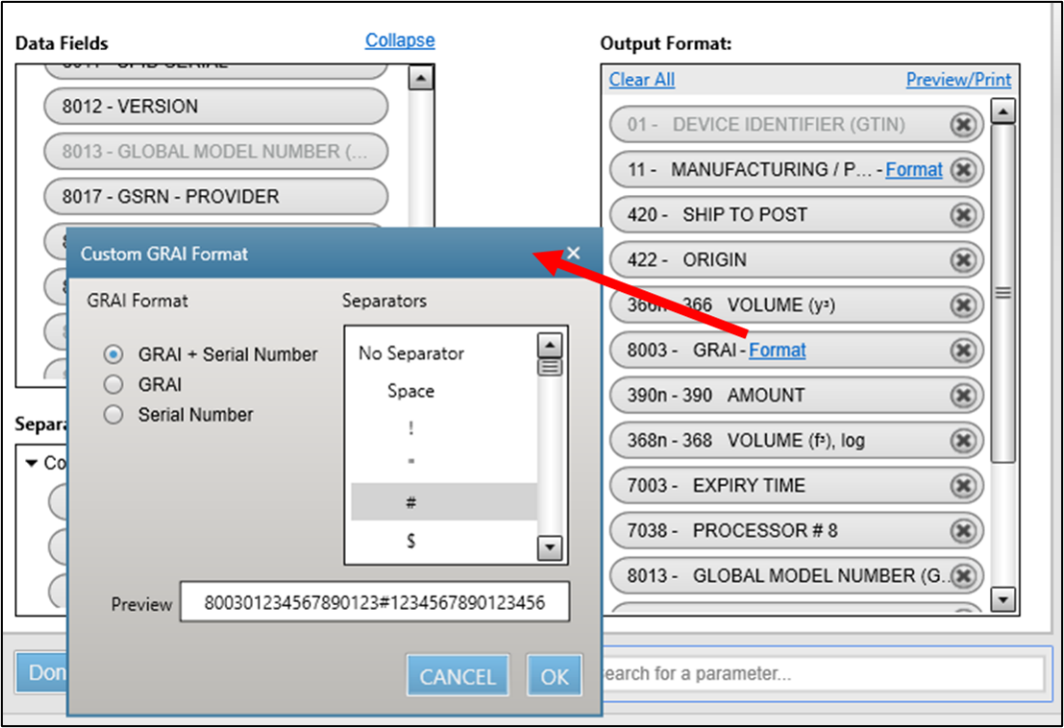Select the 420 SHIP TO POST output item
This screenshot has width=1064, height=728.
797,215
